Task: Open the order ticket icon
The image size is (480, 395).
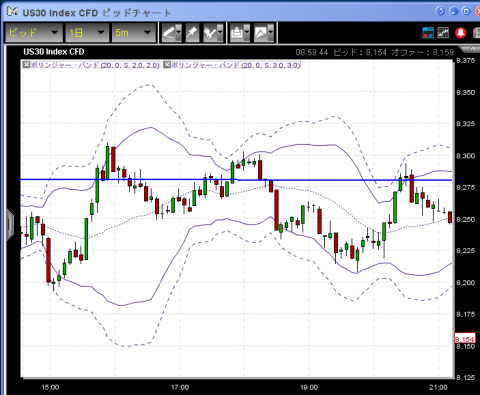Action: 428,33
